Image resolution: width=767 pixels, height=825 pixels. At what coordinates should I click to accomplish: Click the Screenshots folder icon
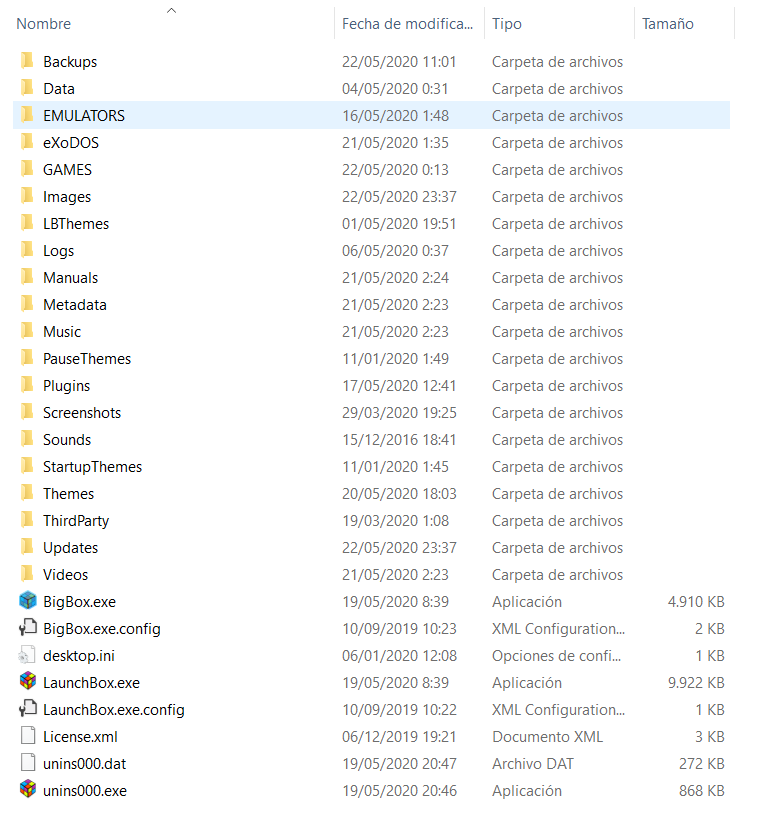(x=27, y=411)
